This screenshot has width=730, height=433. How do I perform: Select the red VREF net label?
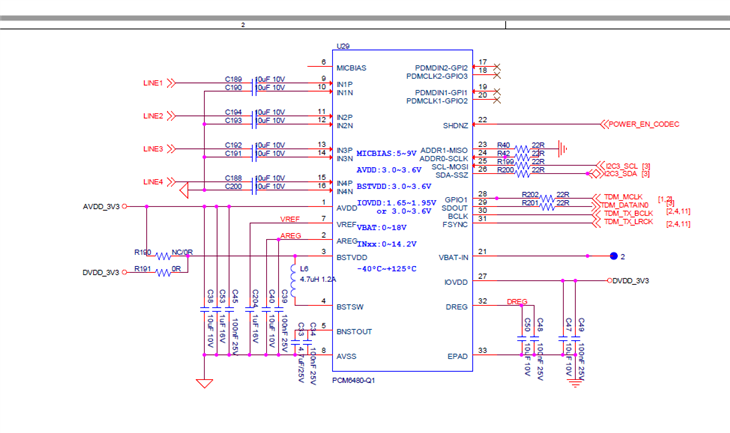point(290,219)
